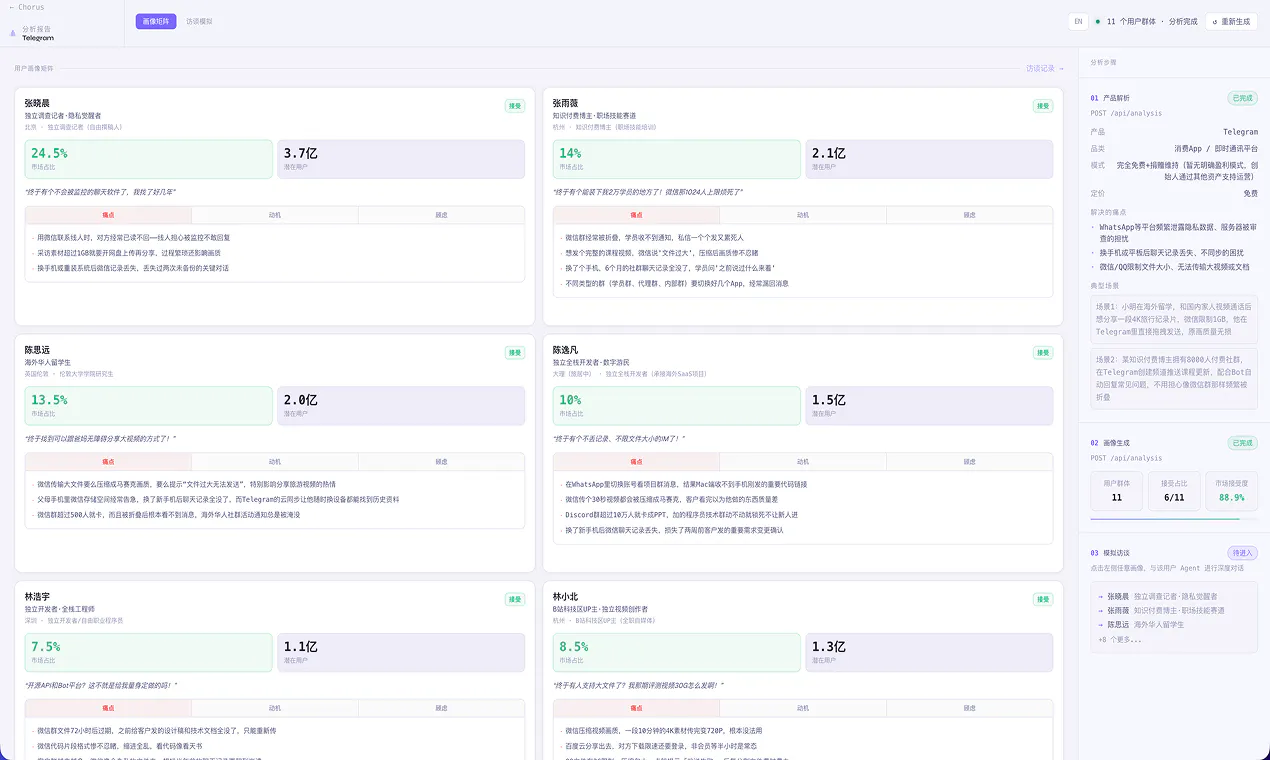Select 顾虑 tab in 张雨薇 card

click(969, 215)
